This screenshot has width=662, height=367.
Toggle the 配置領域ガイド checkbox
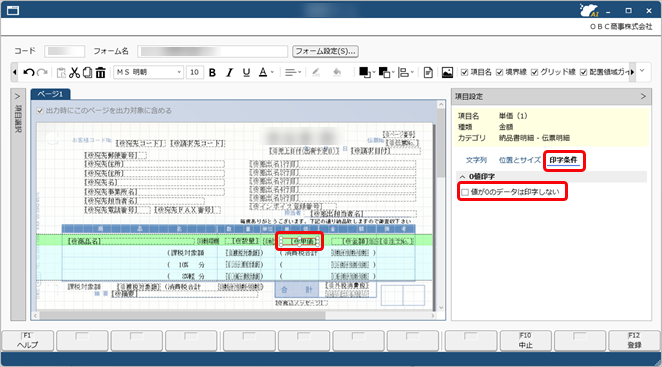click(x=583, y=72)
